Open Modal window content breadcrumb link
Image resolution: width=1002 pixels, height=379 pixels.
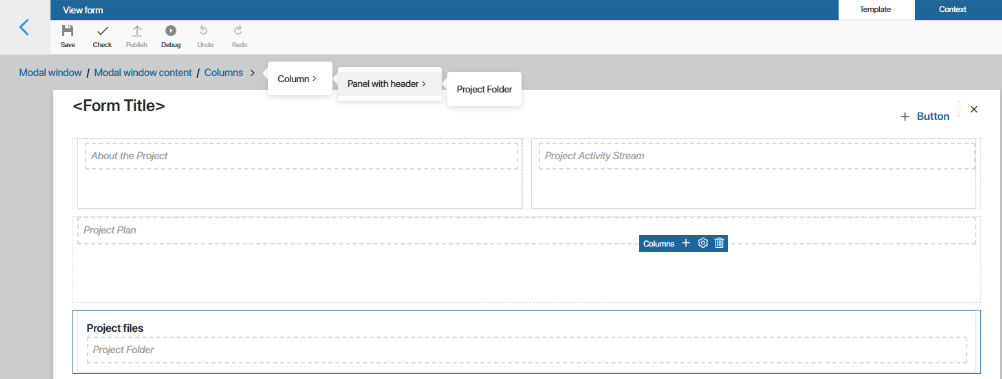point(143,73)
